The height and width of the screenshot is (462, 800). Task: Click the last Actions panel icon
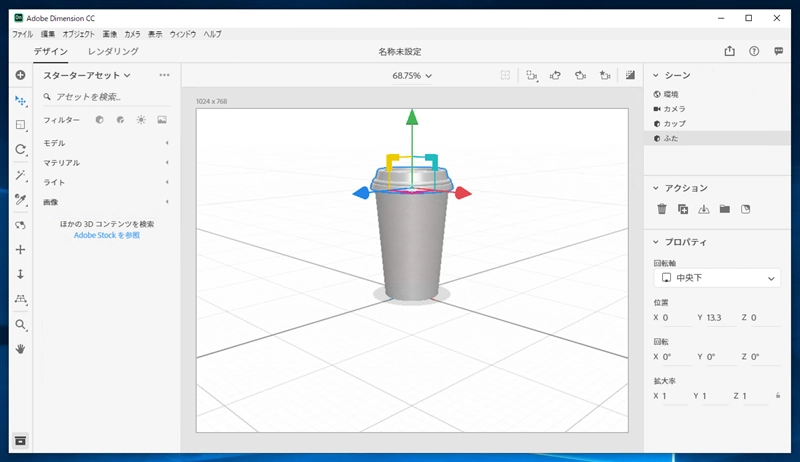click(x=745, y=209)
